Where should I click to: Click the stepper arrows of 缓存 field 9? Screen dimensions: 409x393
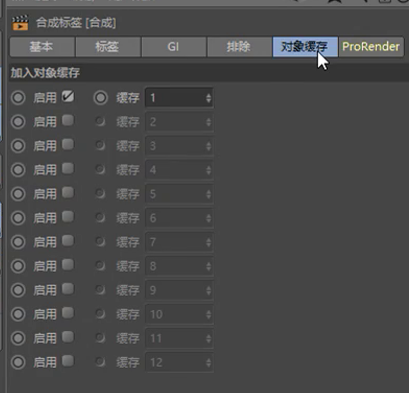click(208, 290)
